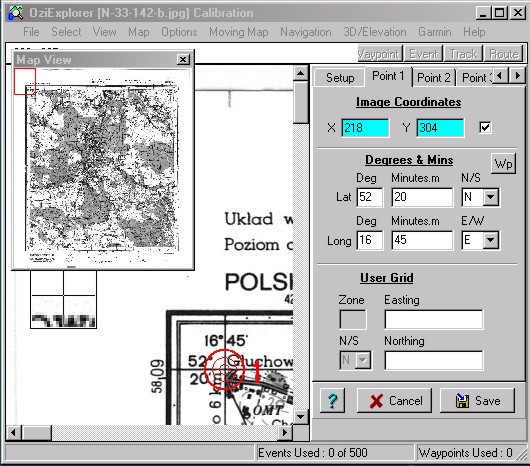This screenshot has width=530, height=466.
Task: Open the View menu
Action: tap(104, 32)
